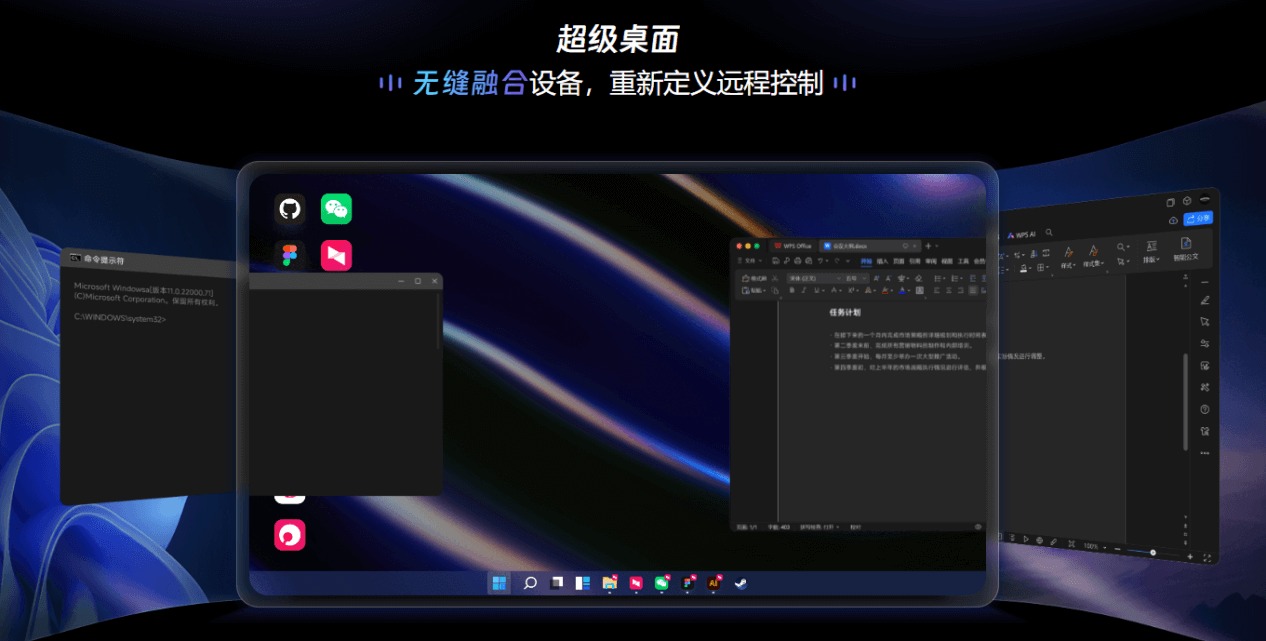
Task: Open the 文件 menu dropdown
Action: pyautogui.click(x=750, y=261)
